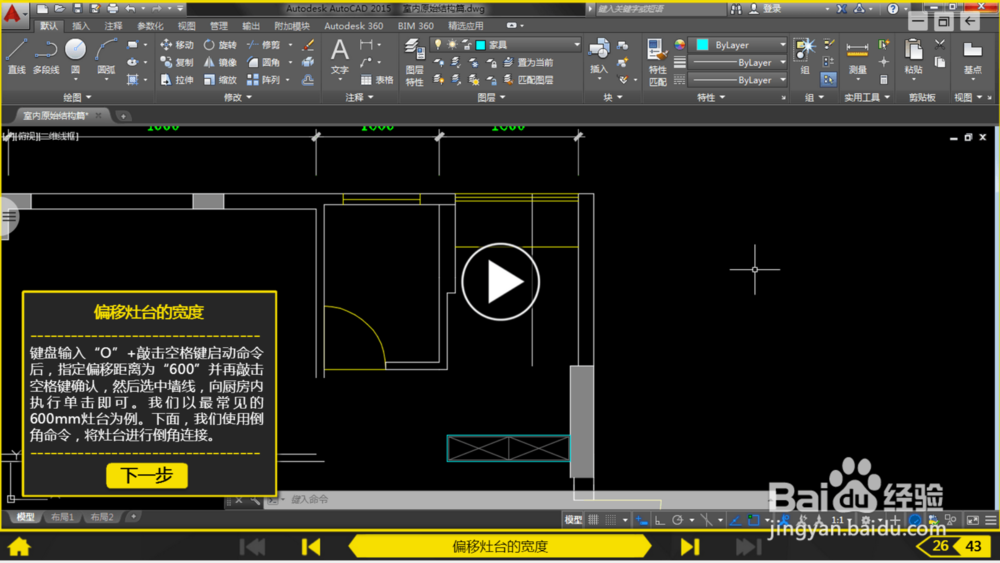The image size is (1000, 563).
Task: Expand the 修改 panel dropdown
Action: click(238, 97)
